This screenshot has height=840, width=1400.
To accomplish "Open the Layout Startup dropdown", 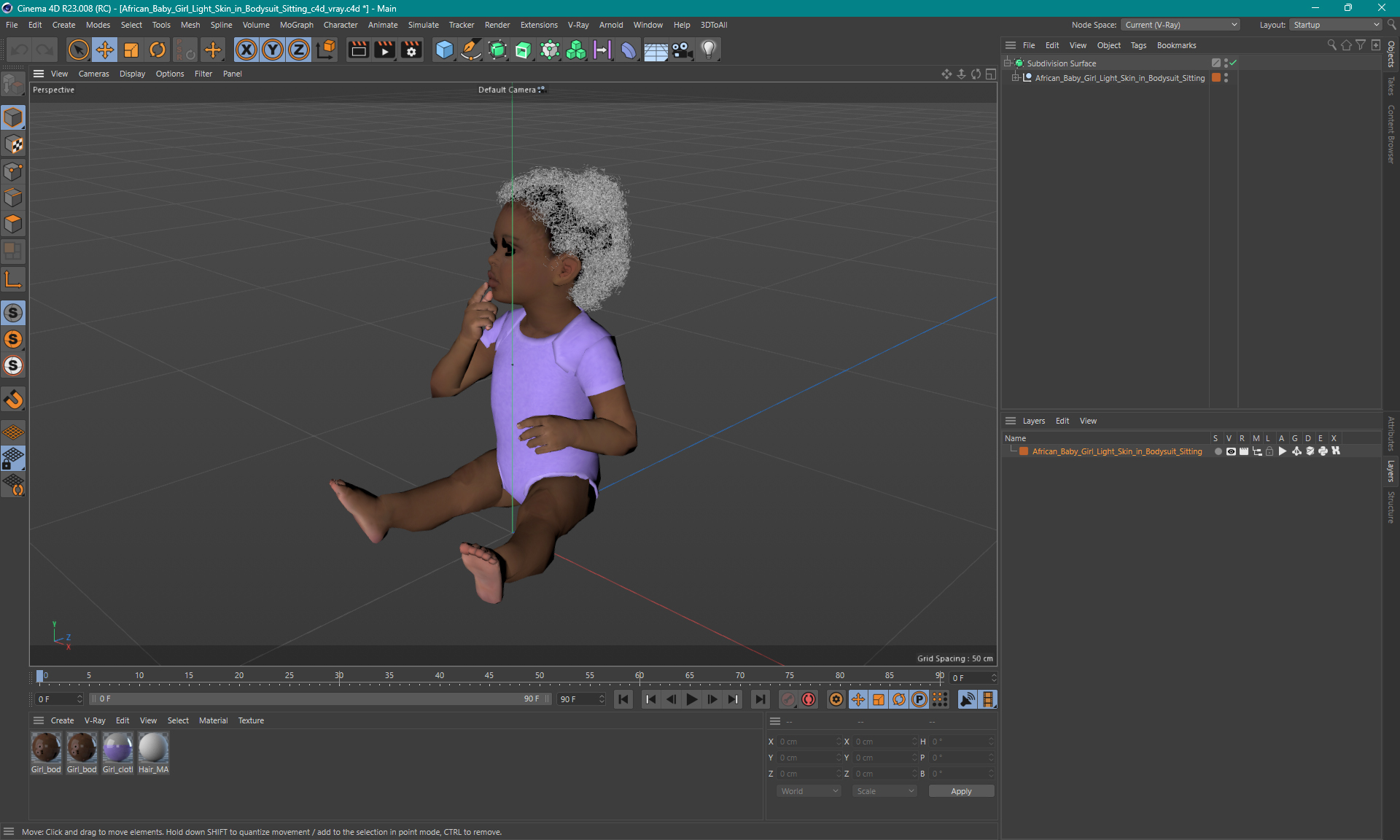I will tap(1337, 25).
